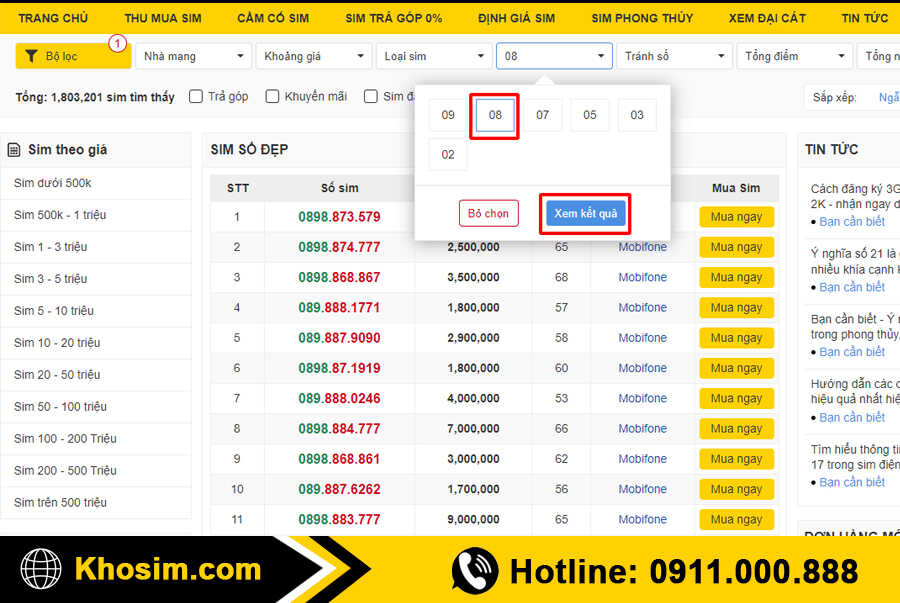
Task: Toggle the Trả góp checkbox
Action: click(x=196, y=96)
